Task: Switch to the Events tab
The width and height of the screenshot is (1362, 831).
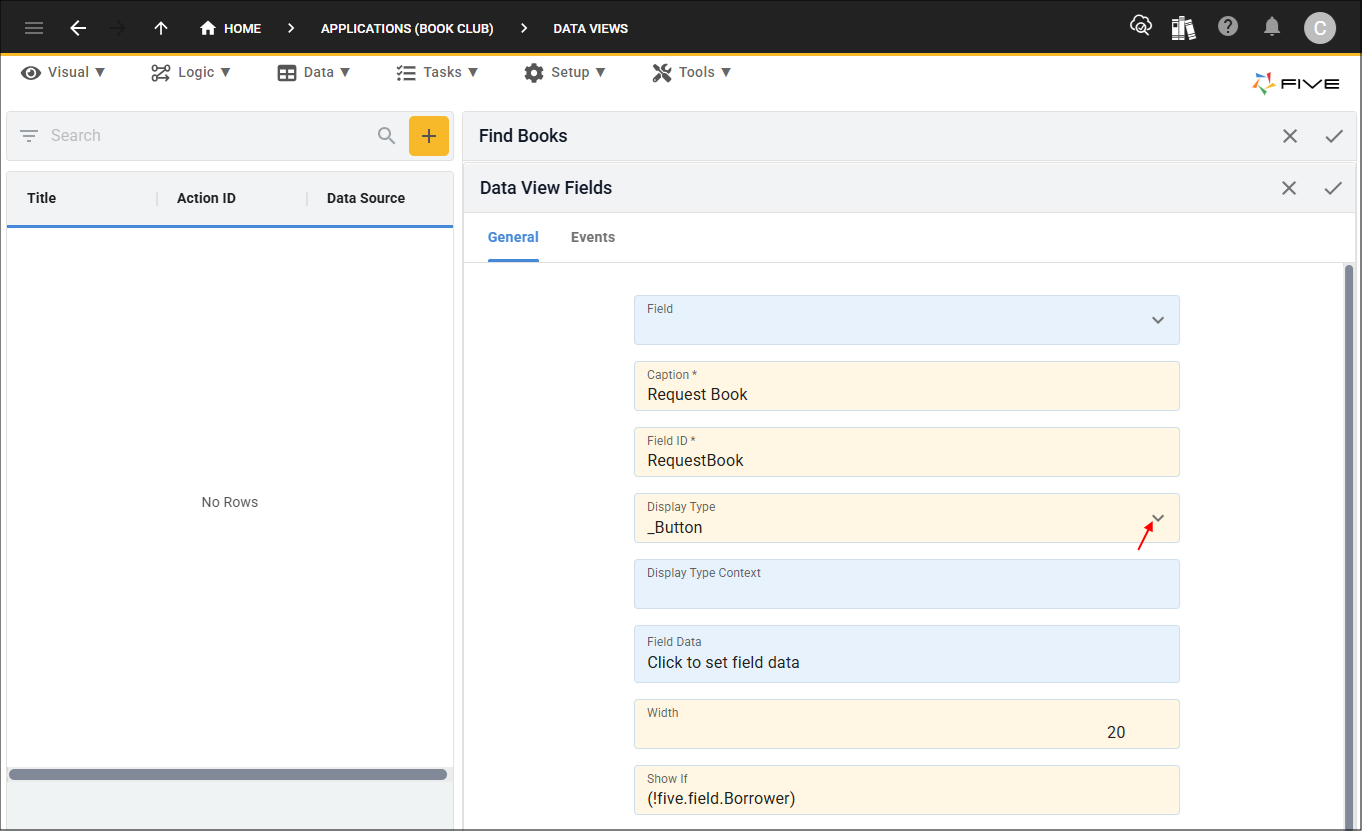Action: 592,237
